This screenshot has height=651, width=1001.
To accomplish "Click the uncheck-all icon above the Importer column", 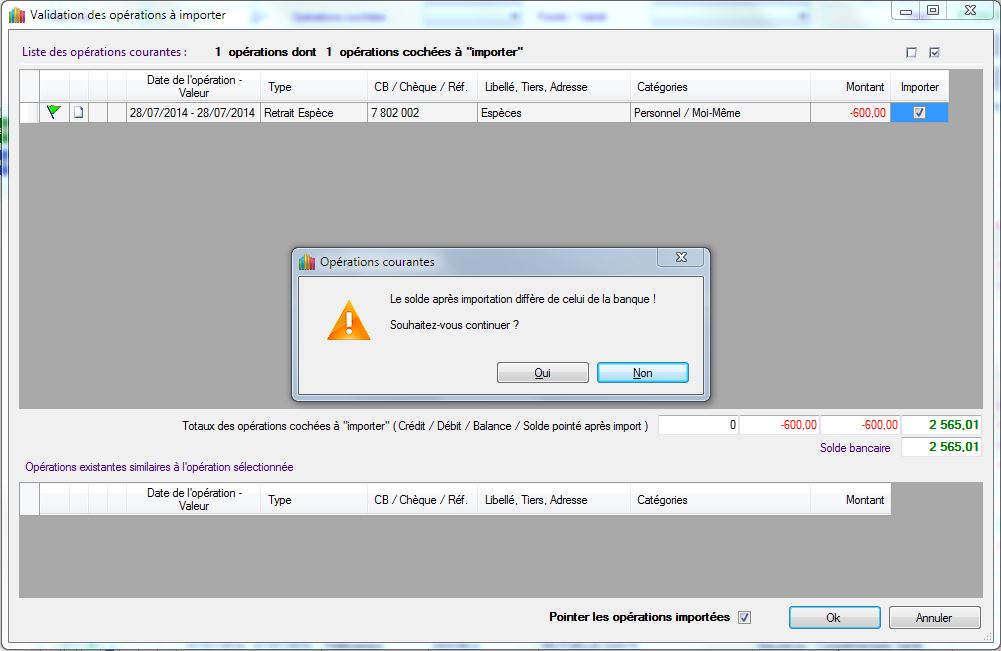I will click(x=911, y=53).
